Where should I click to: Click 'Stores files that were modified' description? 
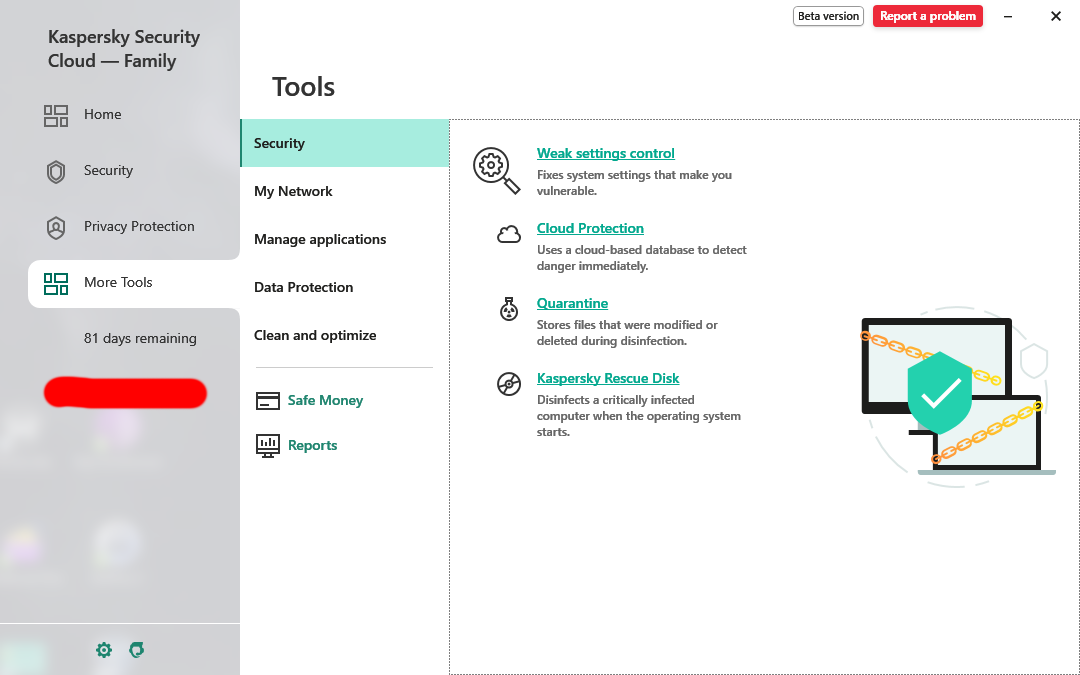(x=627, y=333)
